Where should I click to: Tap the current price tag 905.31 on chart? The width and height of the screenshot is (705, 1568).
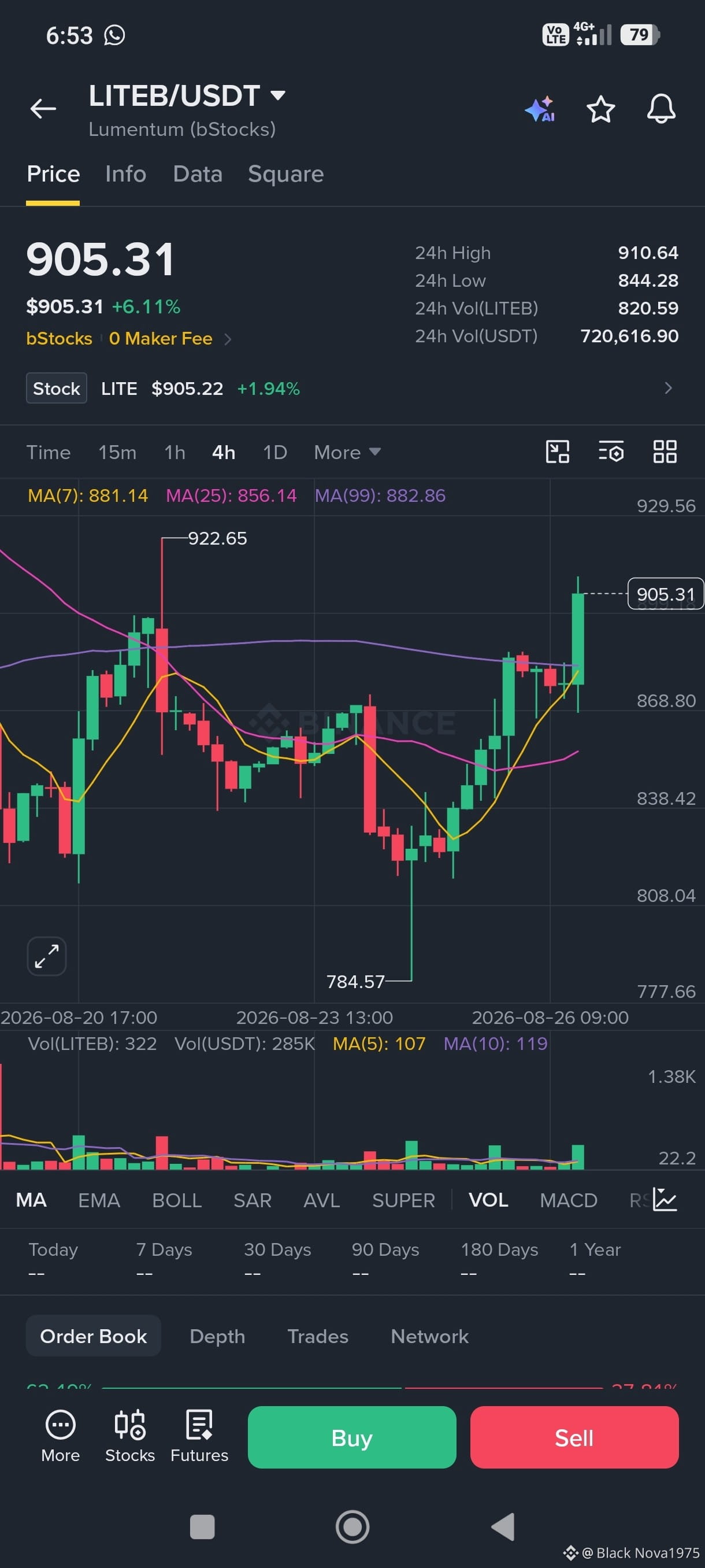666,593
